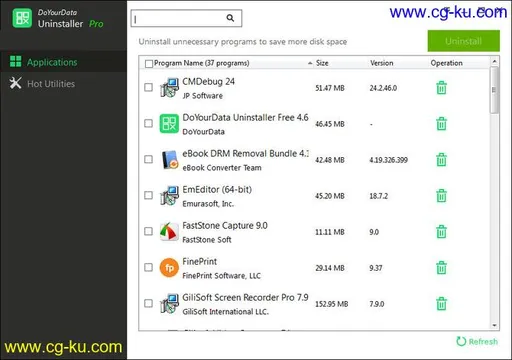This screenshot has width=512, height=360.
Task: Click the Emurasoft, Inc. publisher text
Action: 208,204
